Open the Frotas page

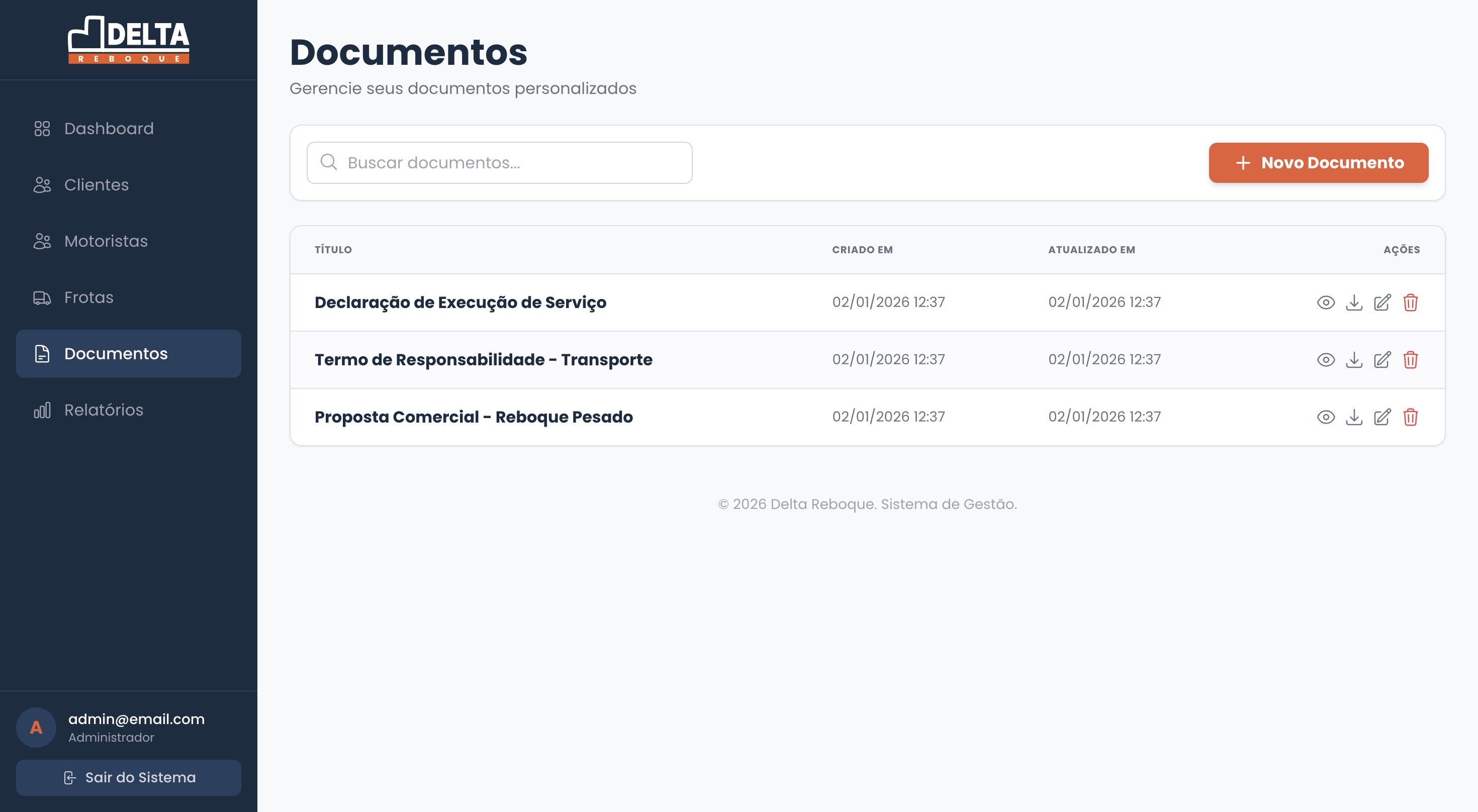pos(89,297)
